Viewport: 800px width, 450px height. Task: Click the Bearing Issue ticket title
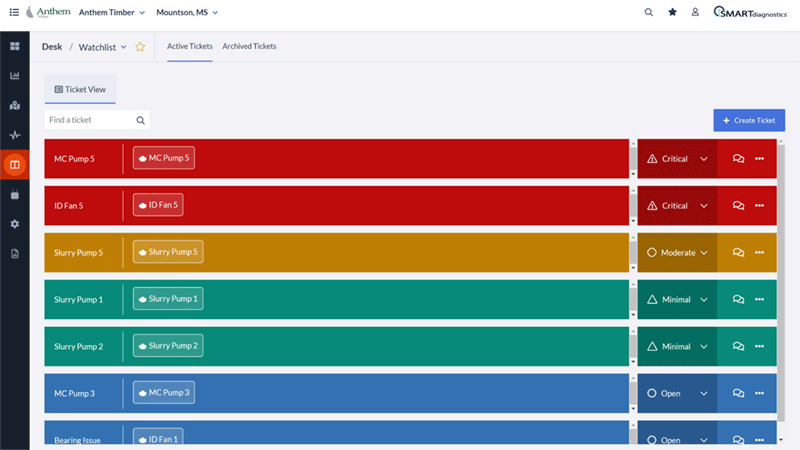click(x=78, y=440)
